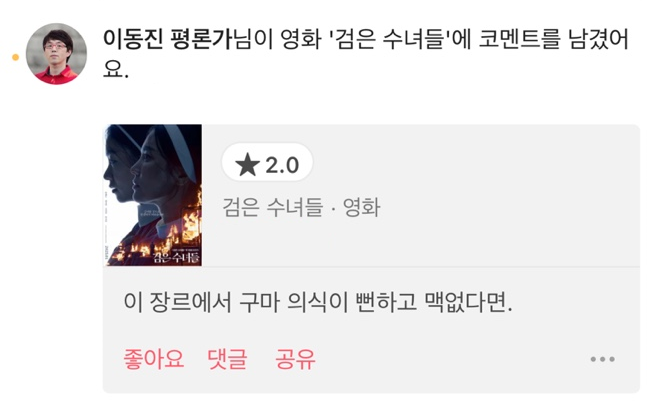
Task: Click the 검은 수녀들 title printed on the poster
Action: [176, 257]
